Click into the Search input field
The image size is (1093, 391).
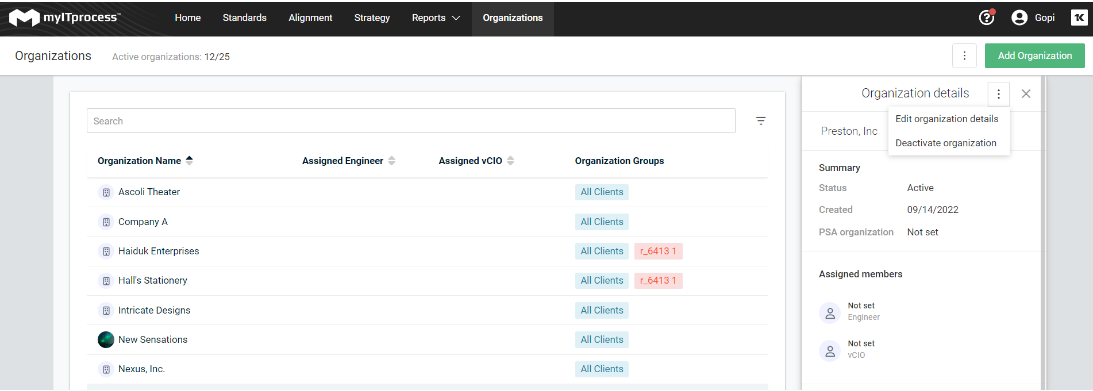[x=411, y=121]
